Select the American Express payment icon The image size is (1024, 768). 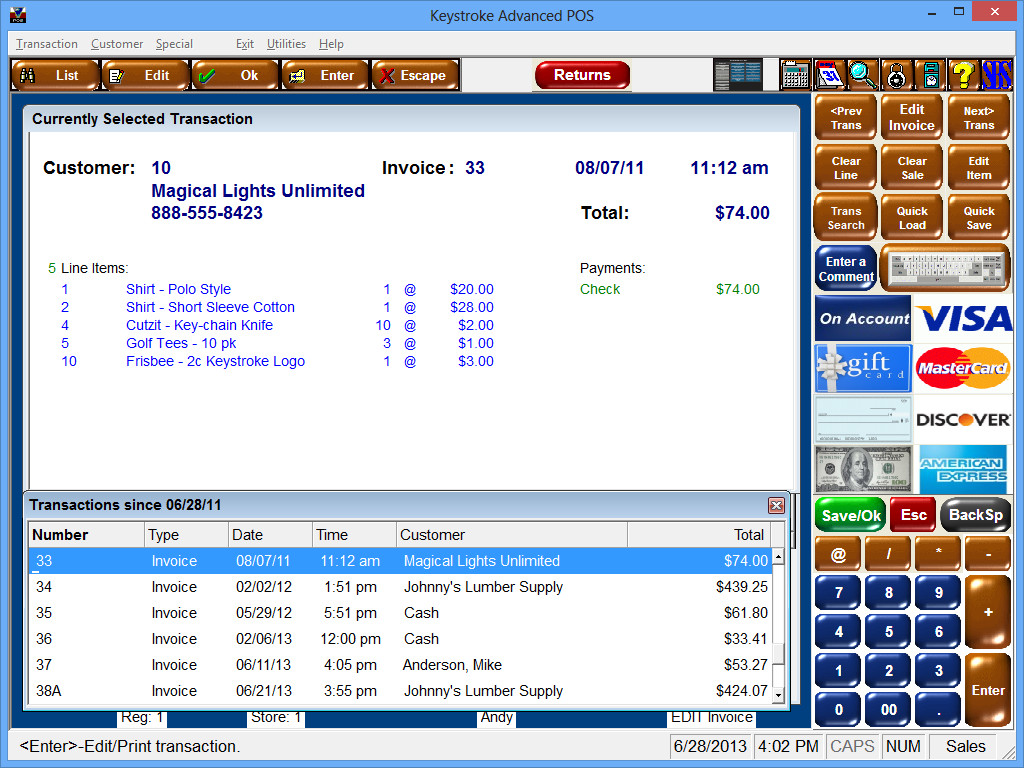point(963,470)
